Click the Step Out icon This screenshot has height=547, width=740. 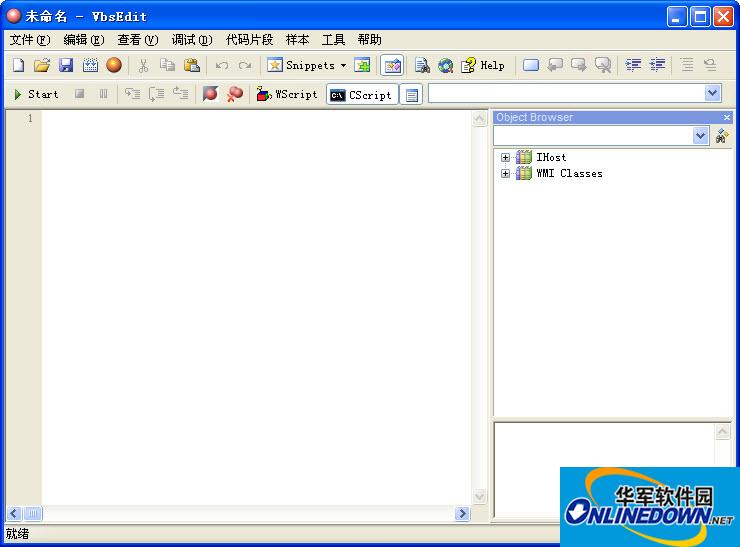coord(181,94)
